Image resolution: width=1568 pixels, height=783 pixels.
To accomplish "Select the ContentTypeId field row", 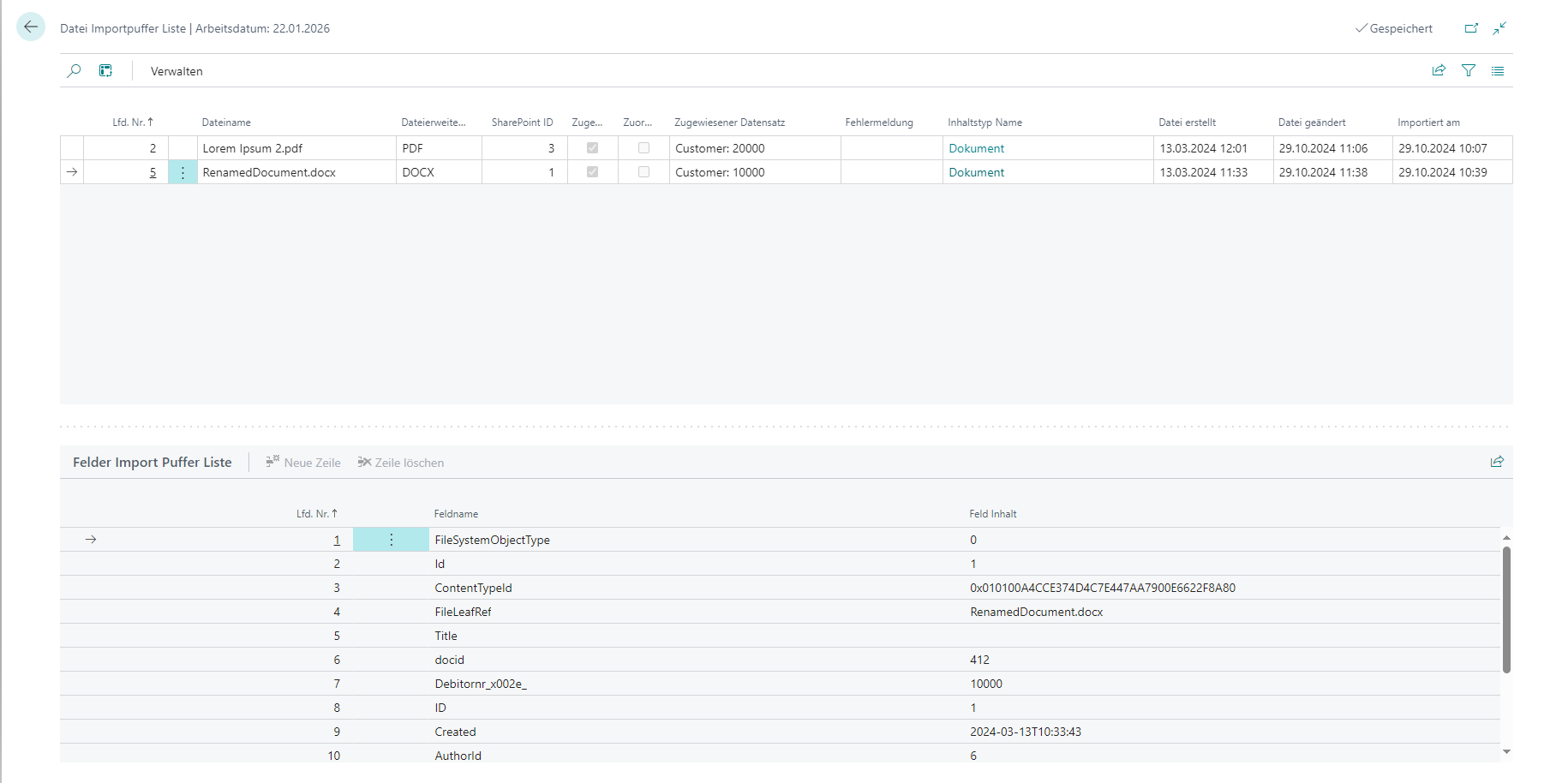I will tap(780, 588).
